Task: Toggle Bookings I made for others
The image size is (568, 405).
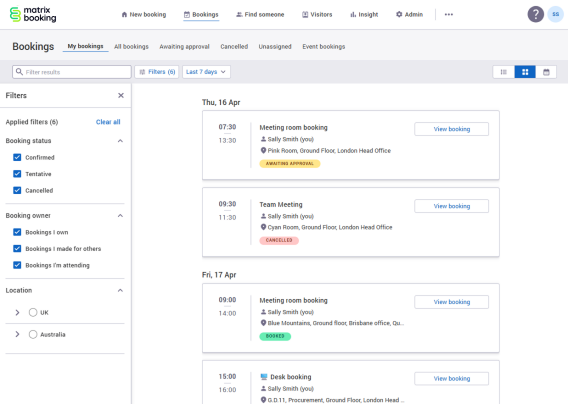Action: click(17, 249)
